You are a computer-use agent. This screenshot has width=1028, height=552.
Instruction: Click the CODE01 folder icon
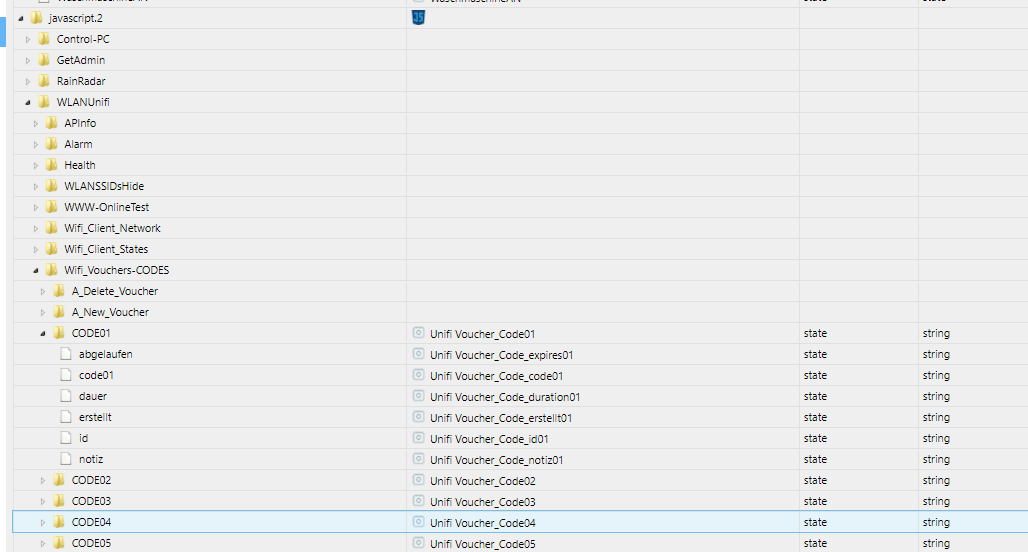[59, 332]
